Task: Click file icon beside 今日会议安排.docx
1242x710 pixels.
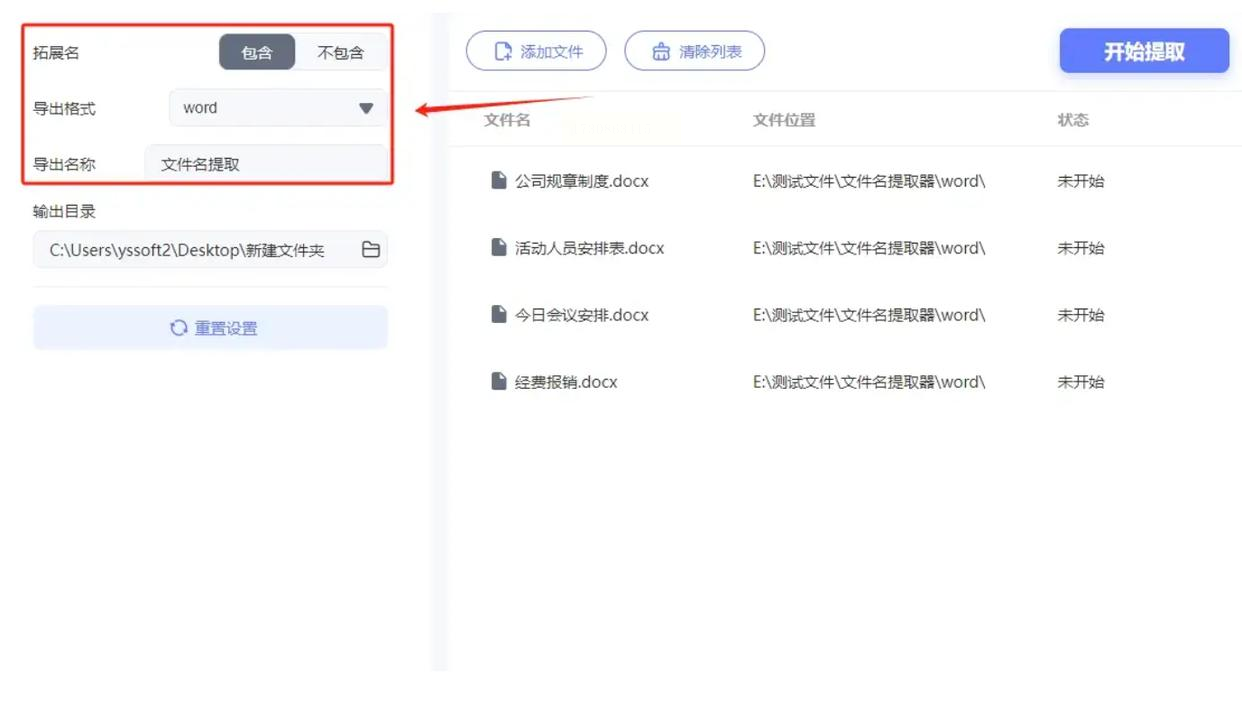Action: [499, 314]
